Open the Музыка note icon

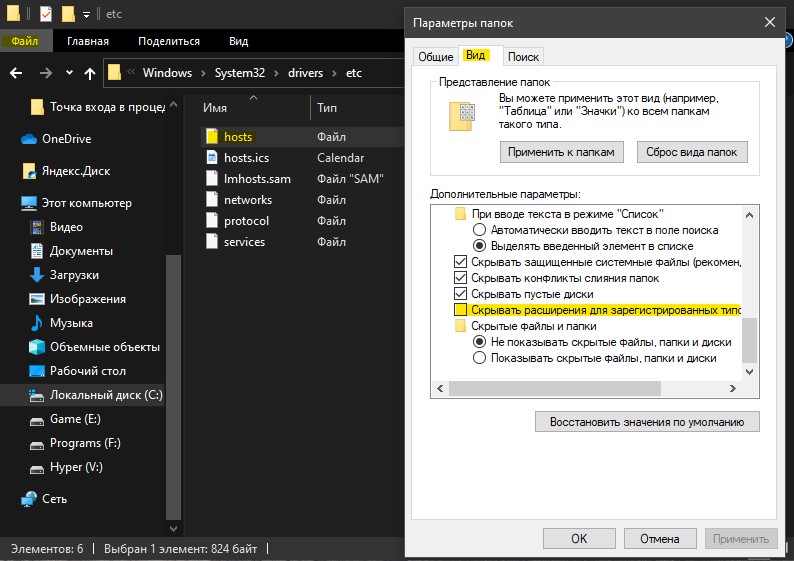click(36, 323)
